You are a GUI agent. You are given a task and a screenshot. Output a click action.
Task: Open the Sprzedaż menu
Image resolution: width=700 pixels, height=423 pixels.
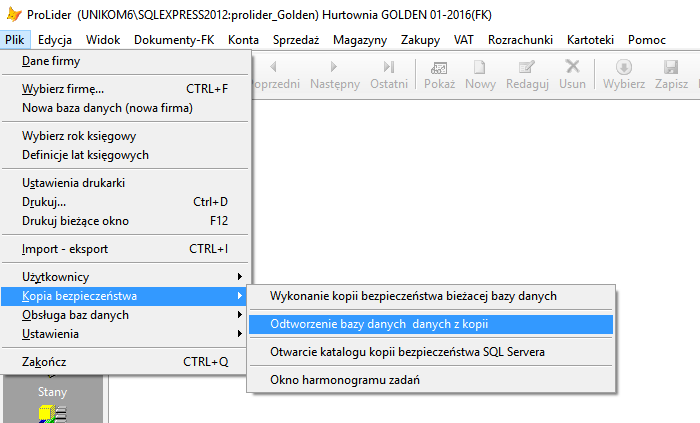pyautogui.click(x=296, y=40)
